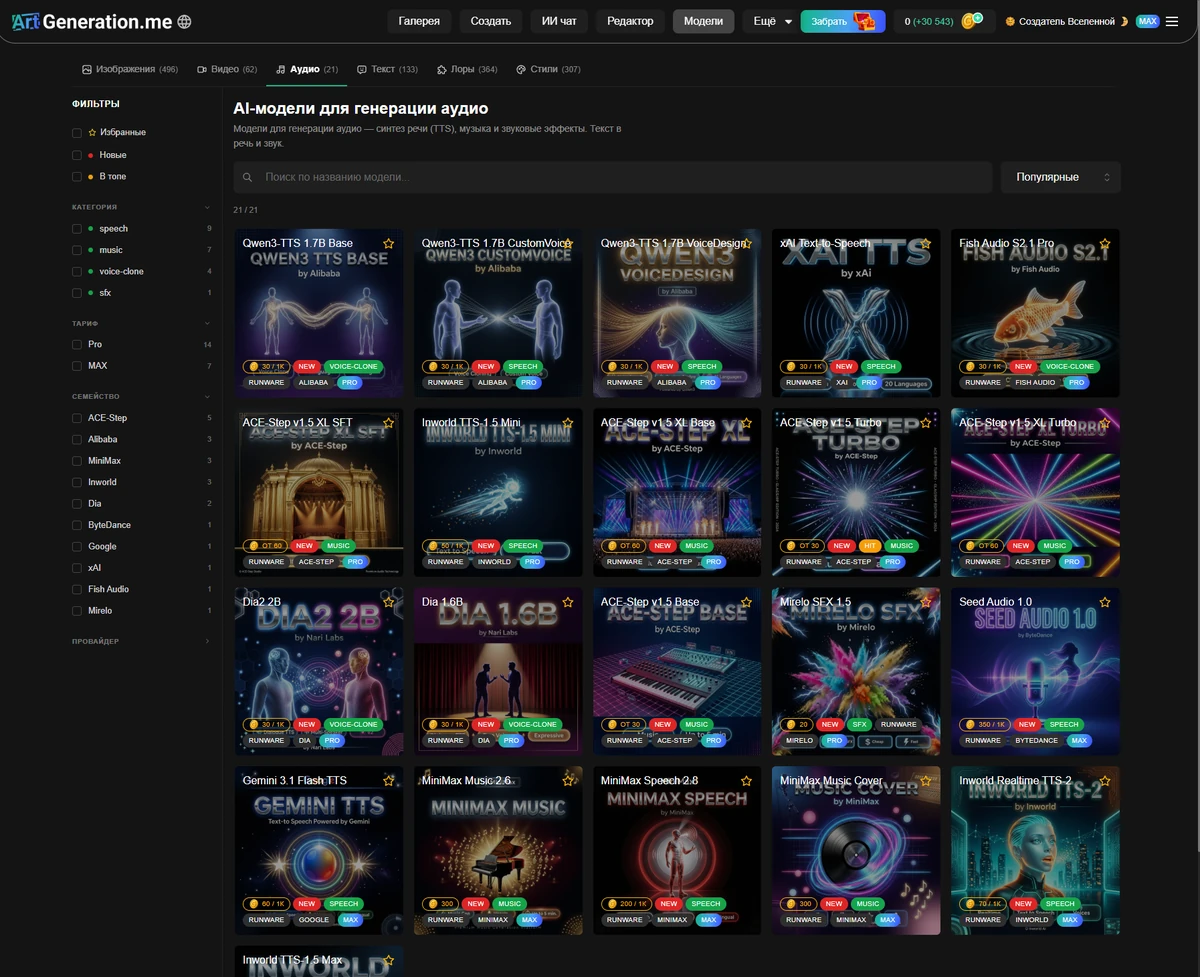Enable the В топе filter

coord(77,176)
